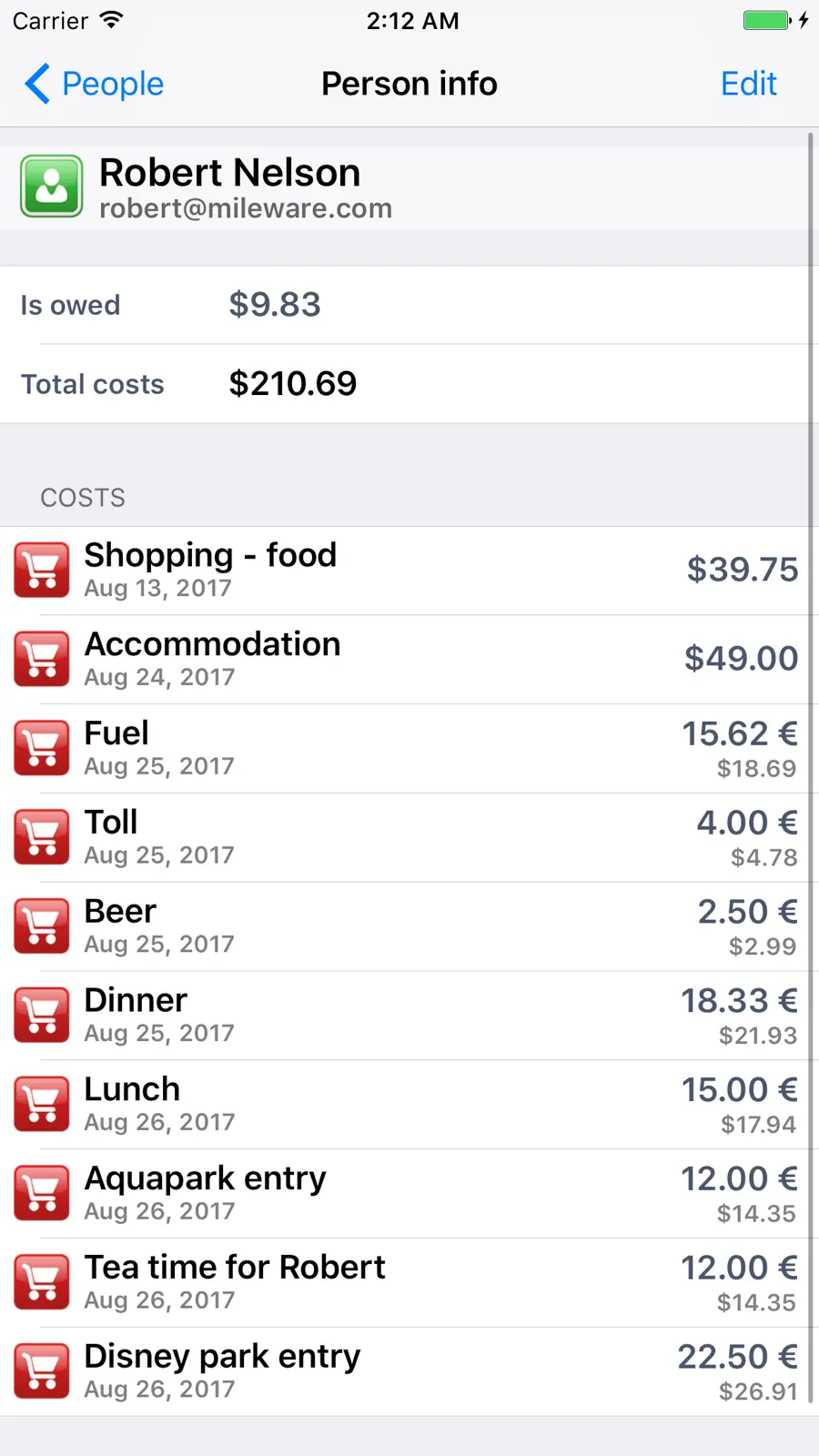
Task: Tap the Toll cost cart icon
Action: [x=42, y=837]
